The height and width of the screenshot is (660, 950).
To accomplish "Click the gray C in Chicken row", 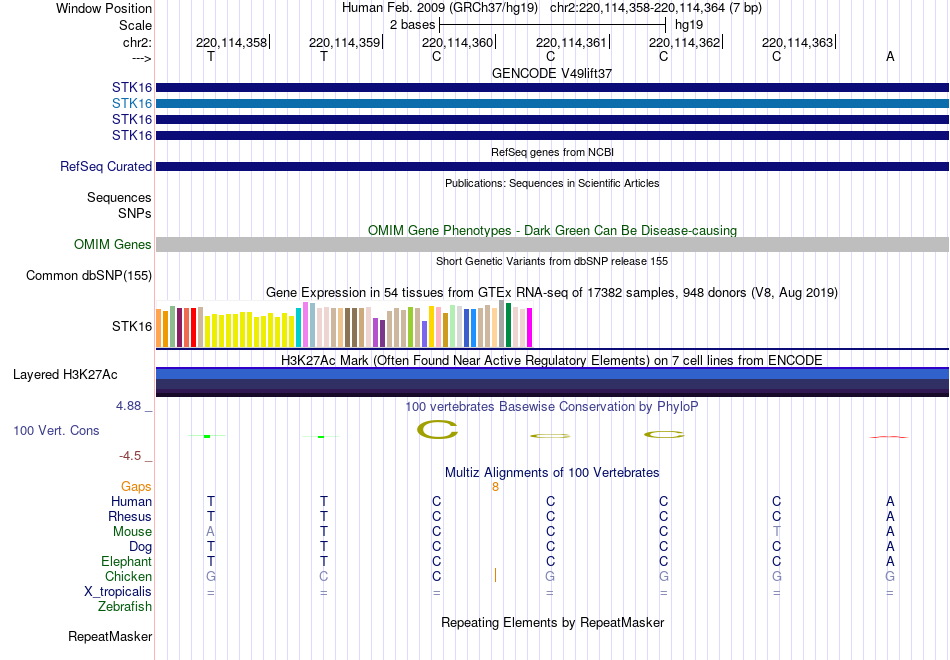I will [x=324, y=576].
